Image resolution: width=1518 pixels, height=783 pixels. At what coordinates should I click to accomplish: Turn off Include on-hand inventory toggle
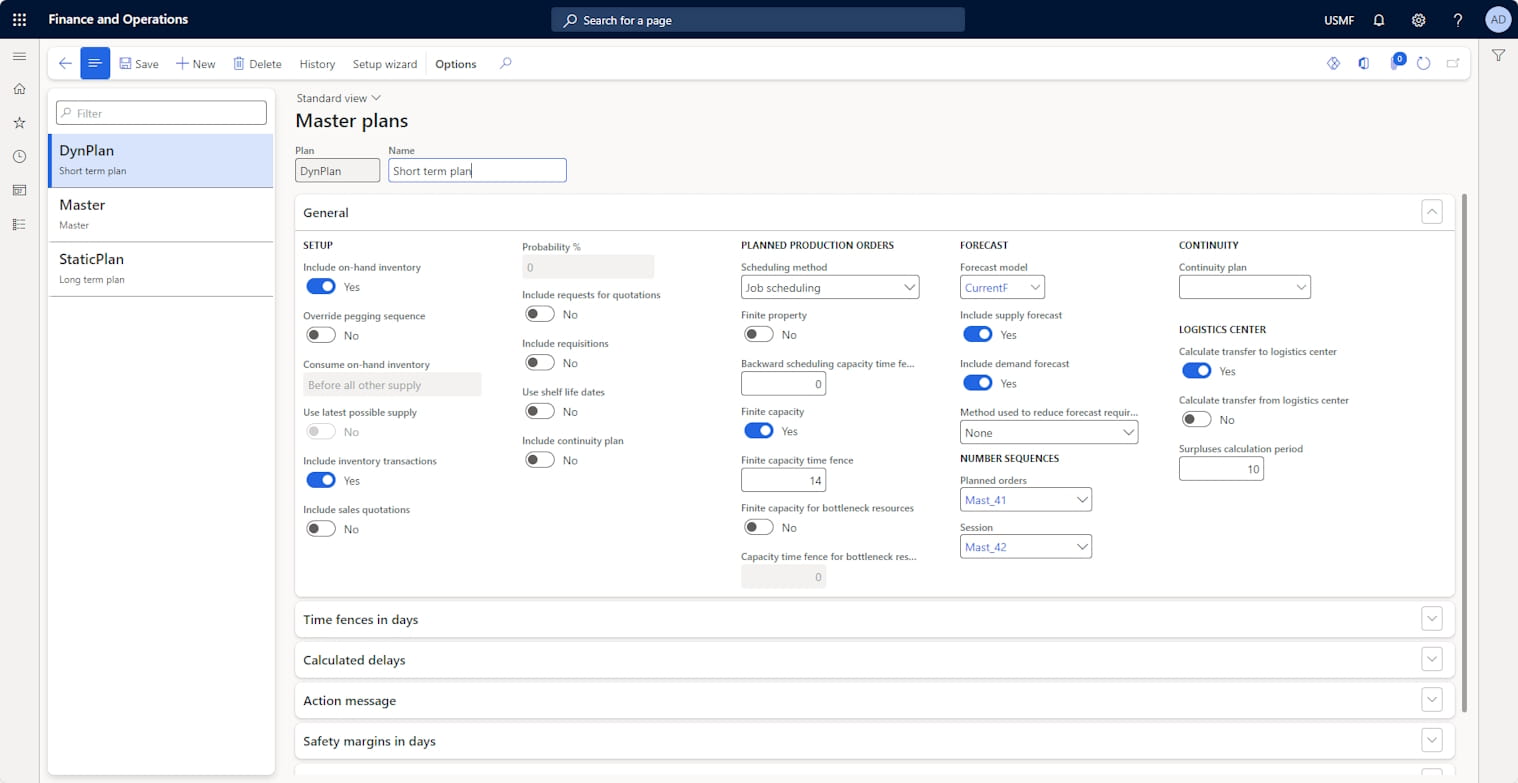tap(321, 286)
